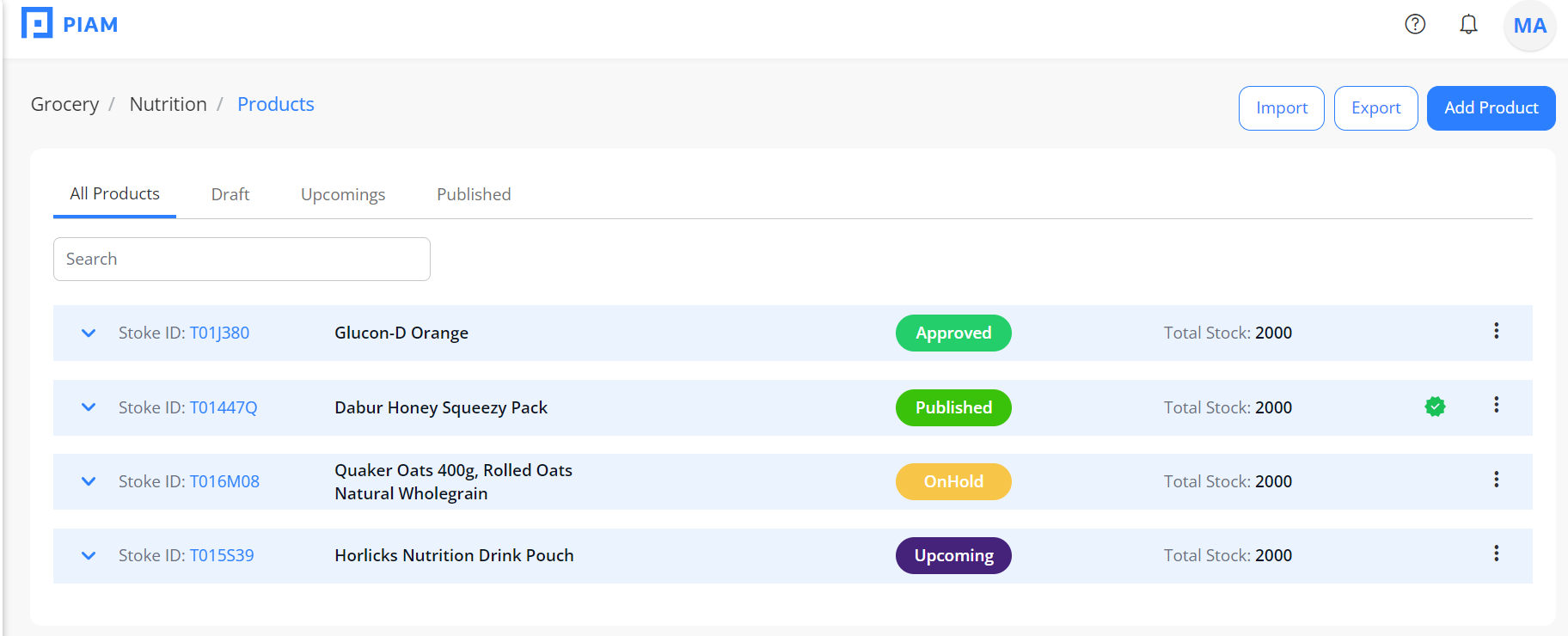Click the green verified badge on Dabur Honey row
Viewport: 1568px width, 636px height.
coord(1435,407)
